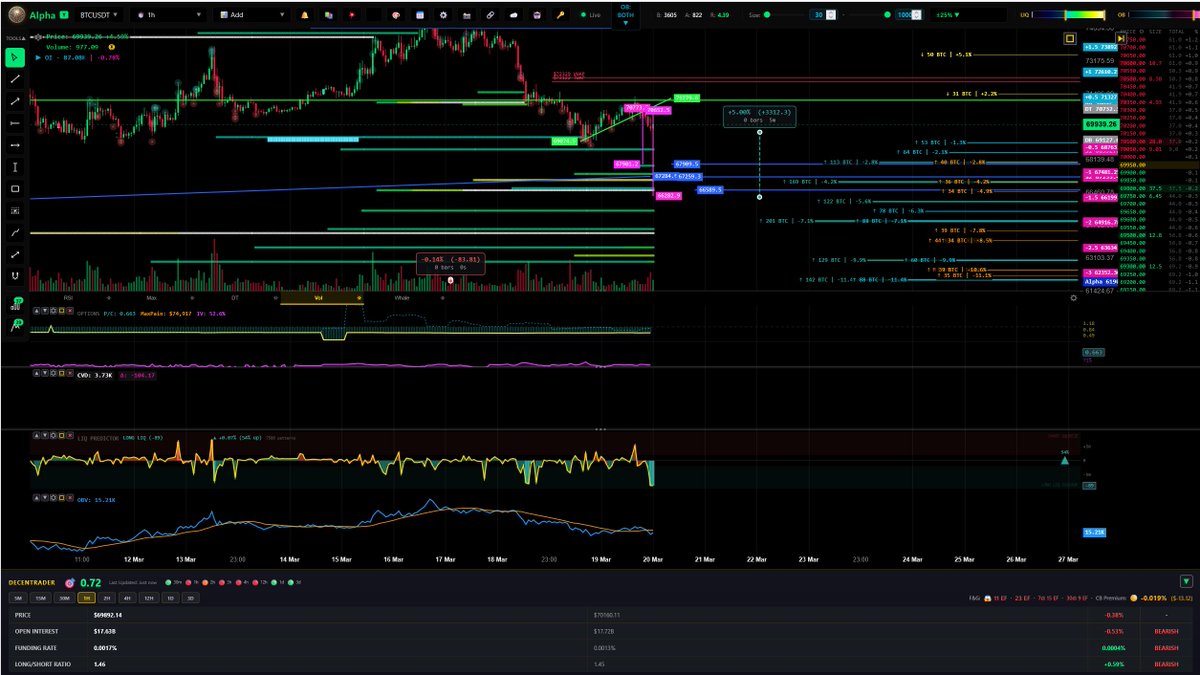Select the 12H timeframe button
1200x675 pixels.
[x=148, y=598]
